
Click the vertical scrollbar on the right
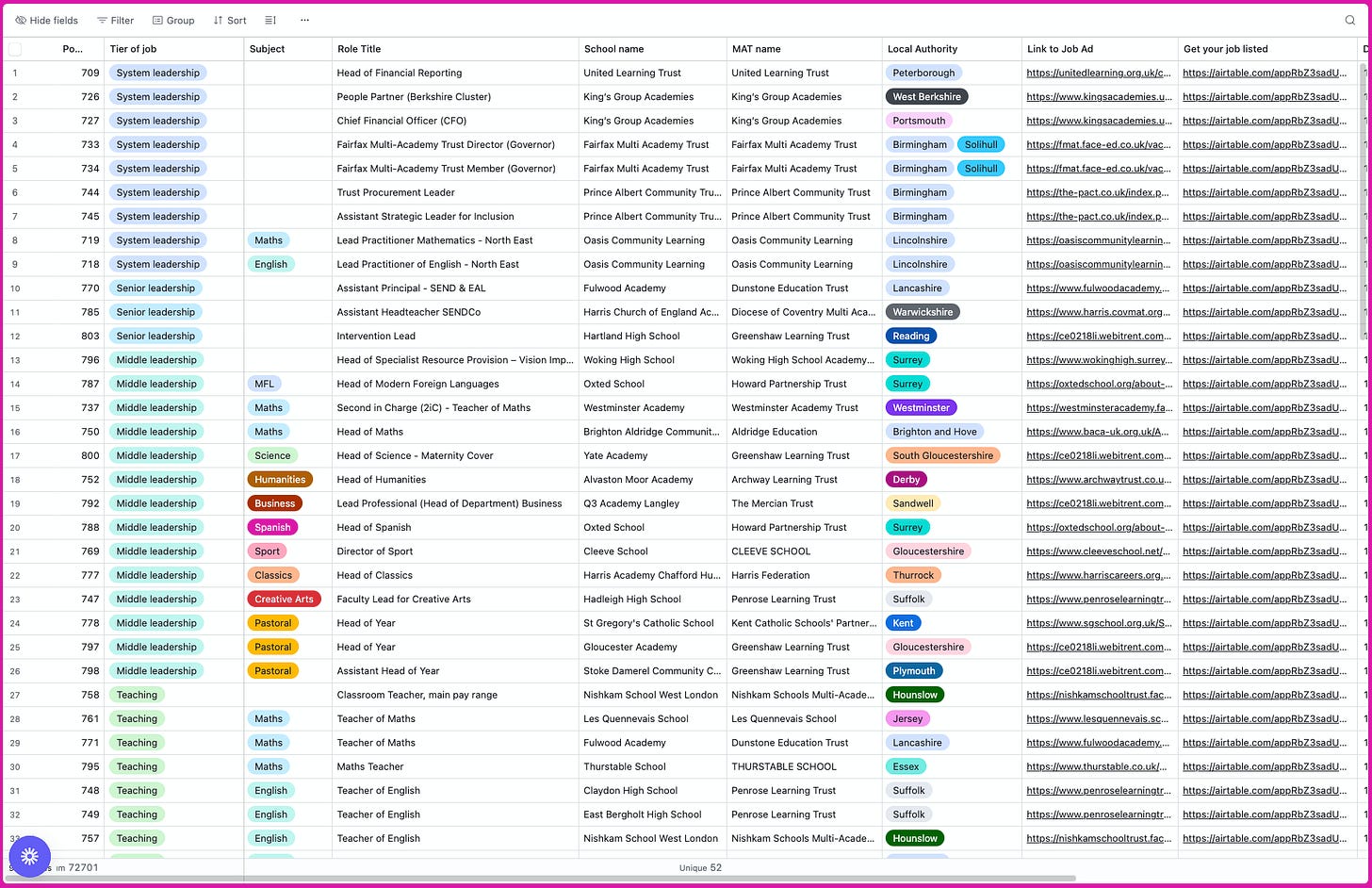point(1363,203)
